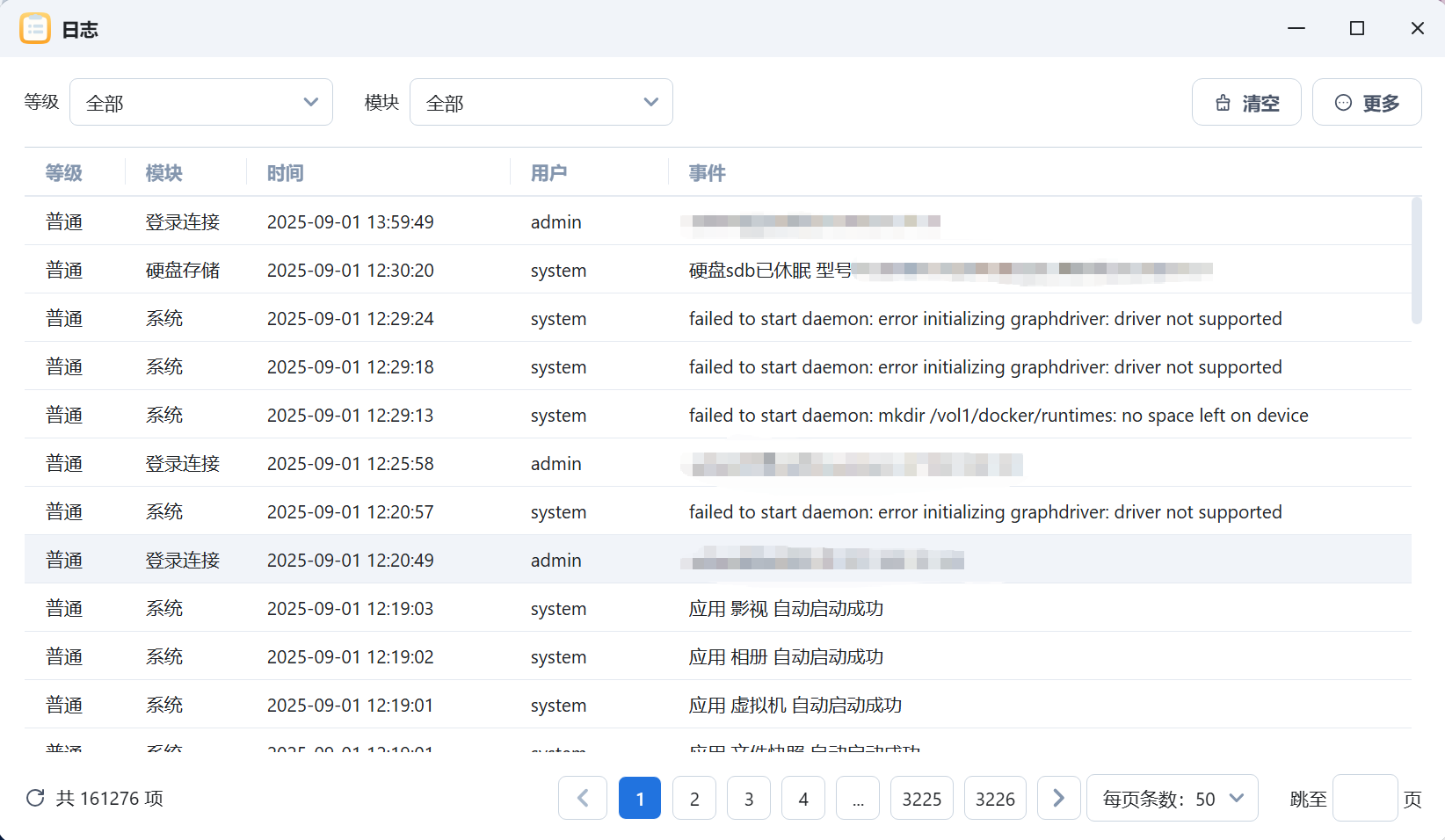
Task: Clear logs using the 清空 button
Action: (1245, 103)
